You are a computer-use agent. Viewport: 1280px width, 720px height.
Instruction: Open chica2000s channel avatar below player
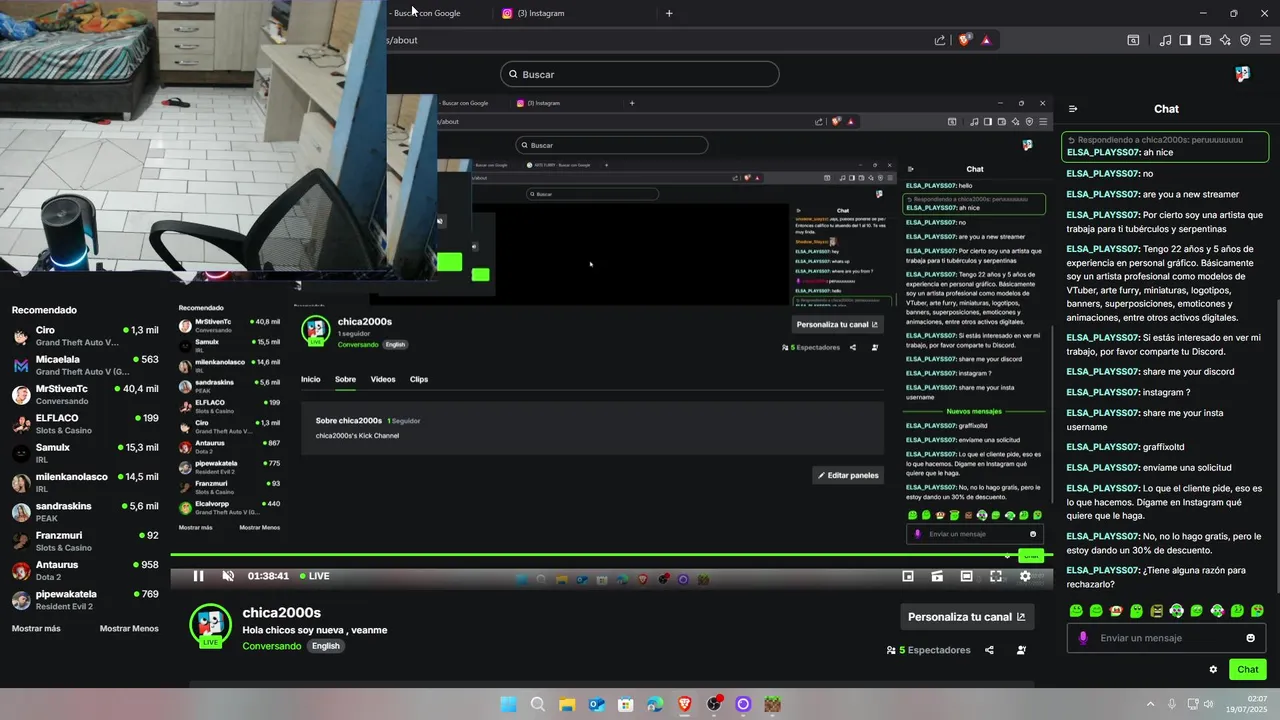210,625
